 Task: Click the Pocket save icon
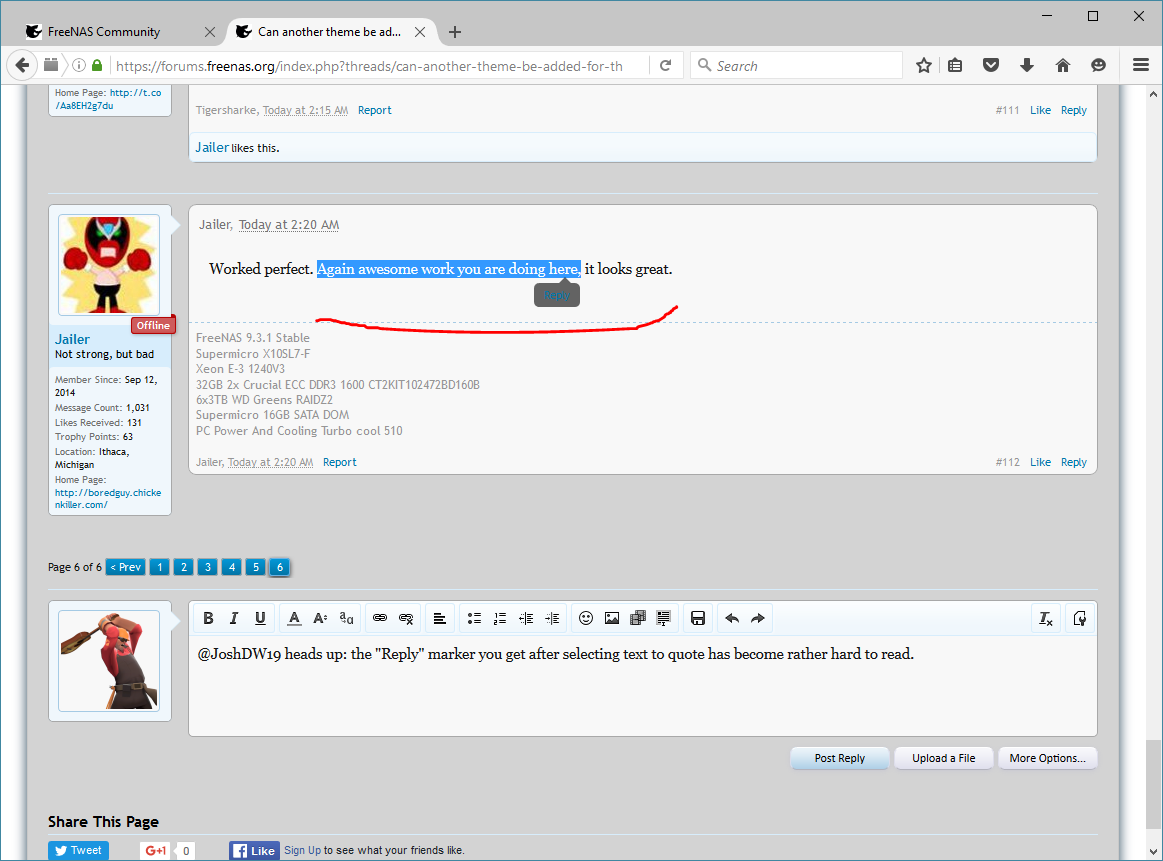tap(991, 65)
